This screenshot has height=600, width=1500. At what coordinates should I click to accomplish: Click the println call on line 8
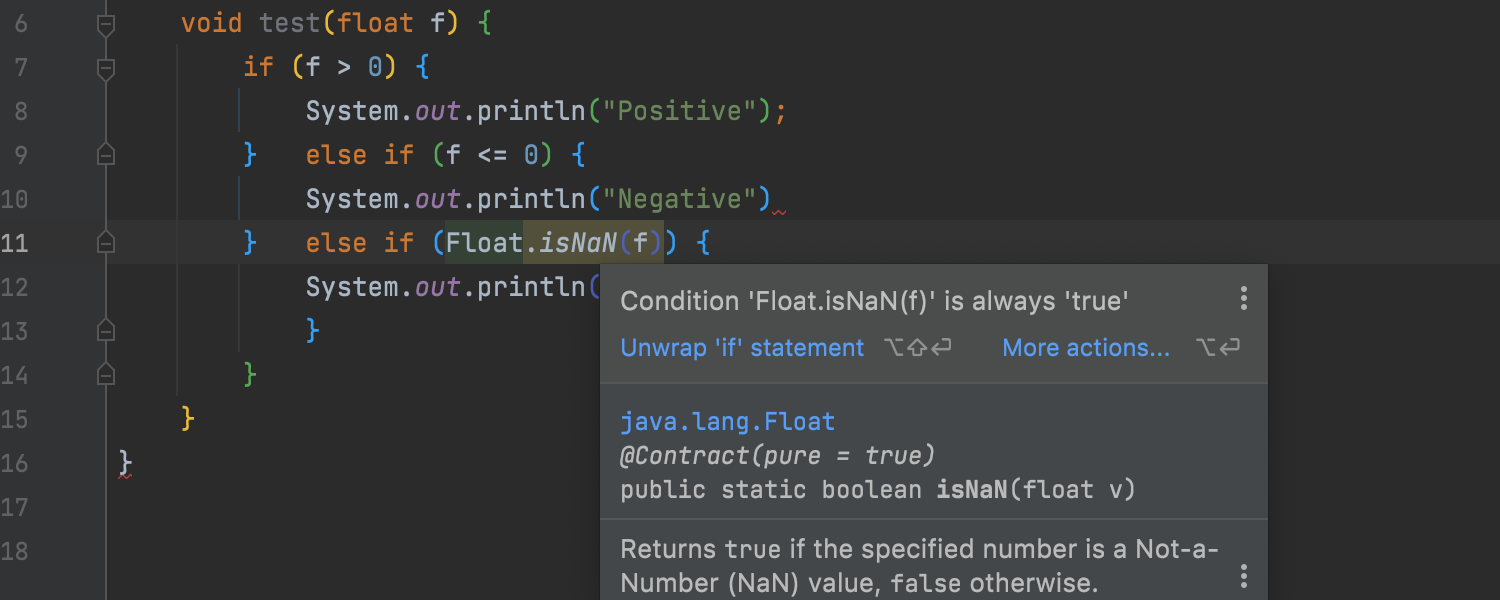(x=531, y=111)
